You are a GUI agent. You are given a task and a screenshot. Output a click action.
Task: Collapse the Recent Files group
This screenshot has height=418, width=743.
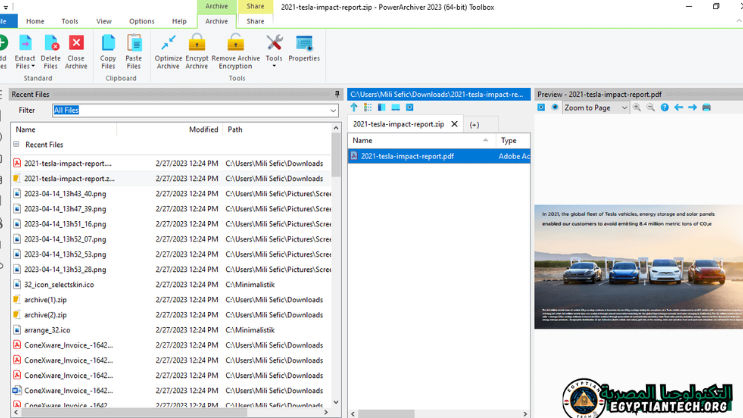pos(16,145)
